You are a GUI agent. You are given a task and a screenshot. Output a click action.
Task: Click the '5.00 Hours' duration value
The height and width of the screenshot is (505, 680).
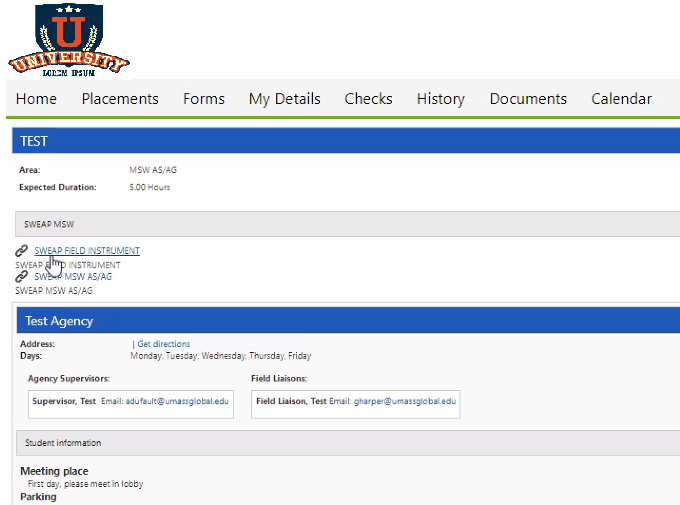click(150, 187)
